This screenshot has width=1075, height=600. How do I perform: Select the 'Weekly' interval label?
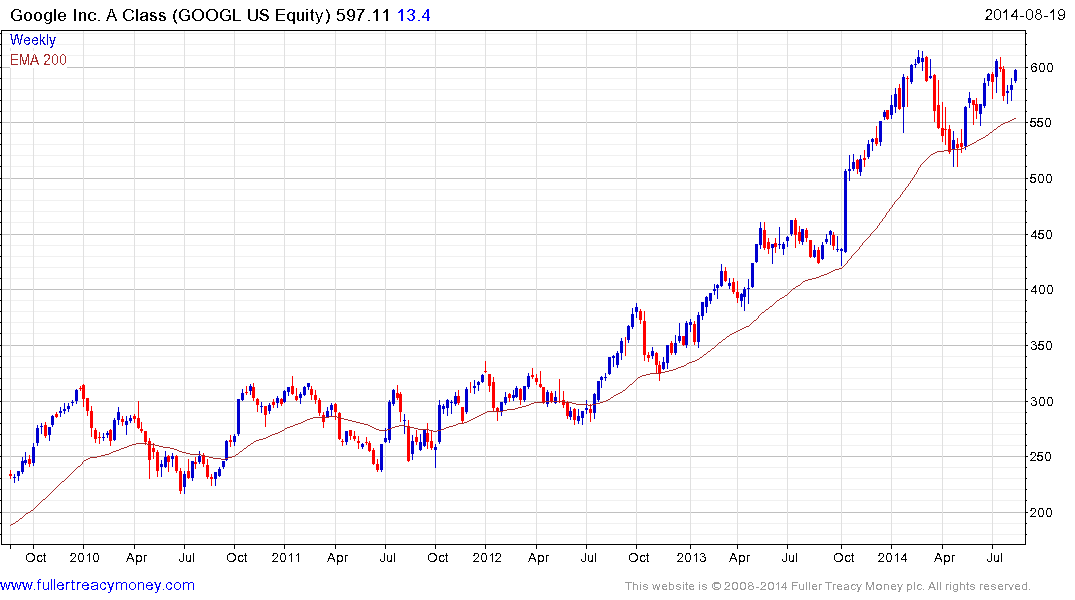point(32,40)
